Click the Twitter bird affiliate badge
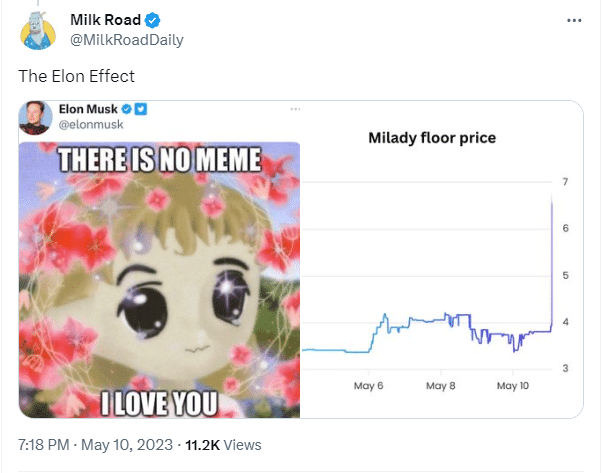602x473 pixels. pos(141,109)
